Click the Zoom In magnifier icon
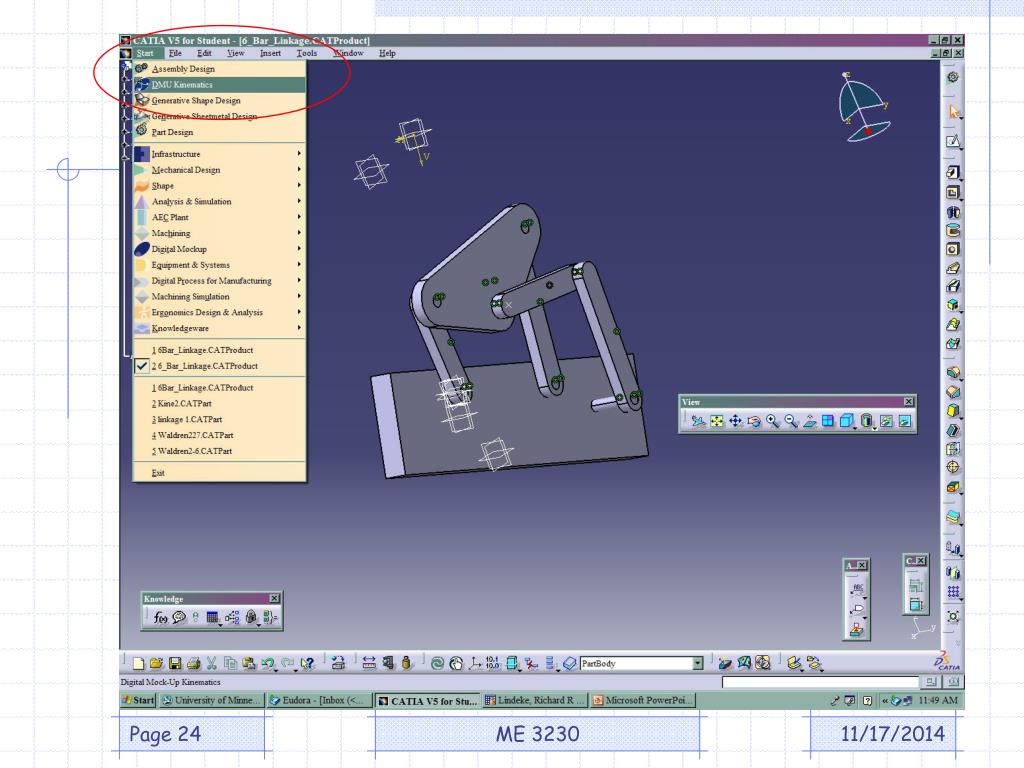Image resolution: width=1024 pixels, height=768 pixels. tap(773, 421)
